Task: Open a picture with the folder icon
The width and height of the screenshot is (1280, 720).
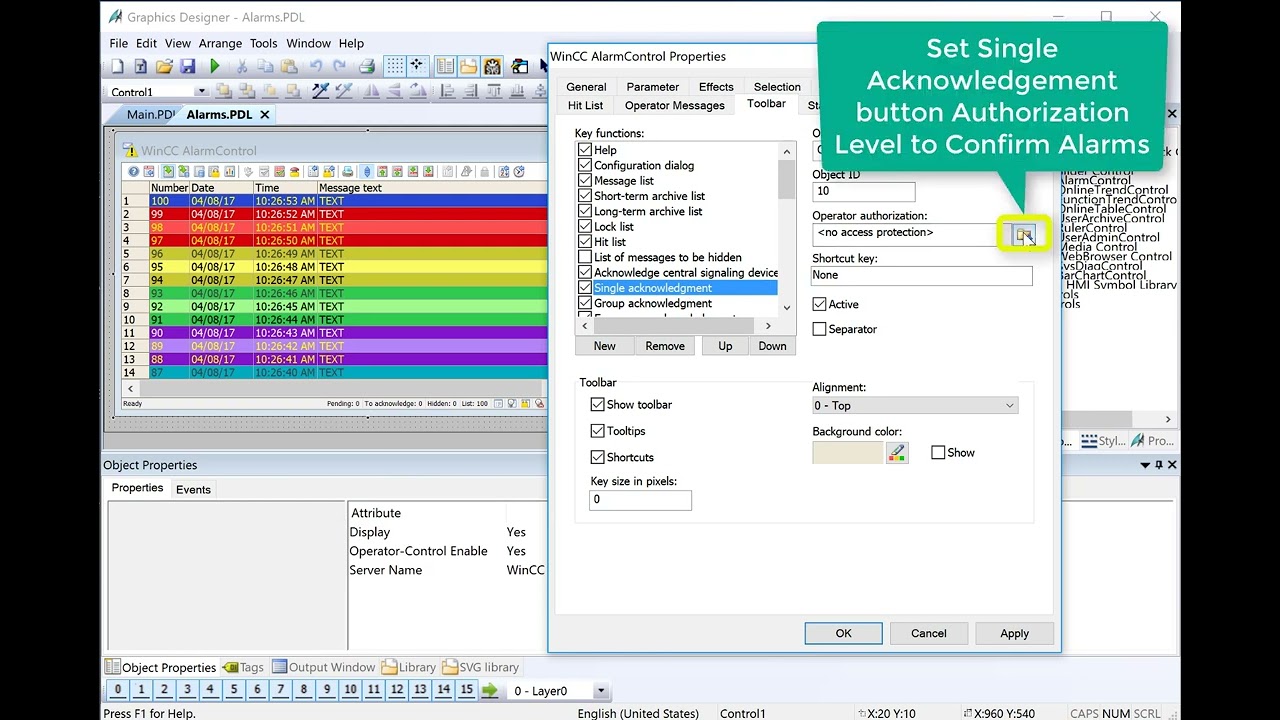Action: coord(164,67)
